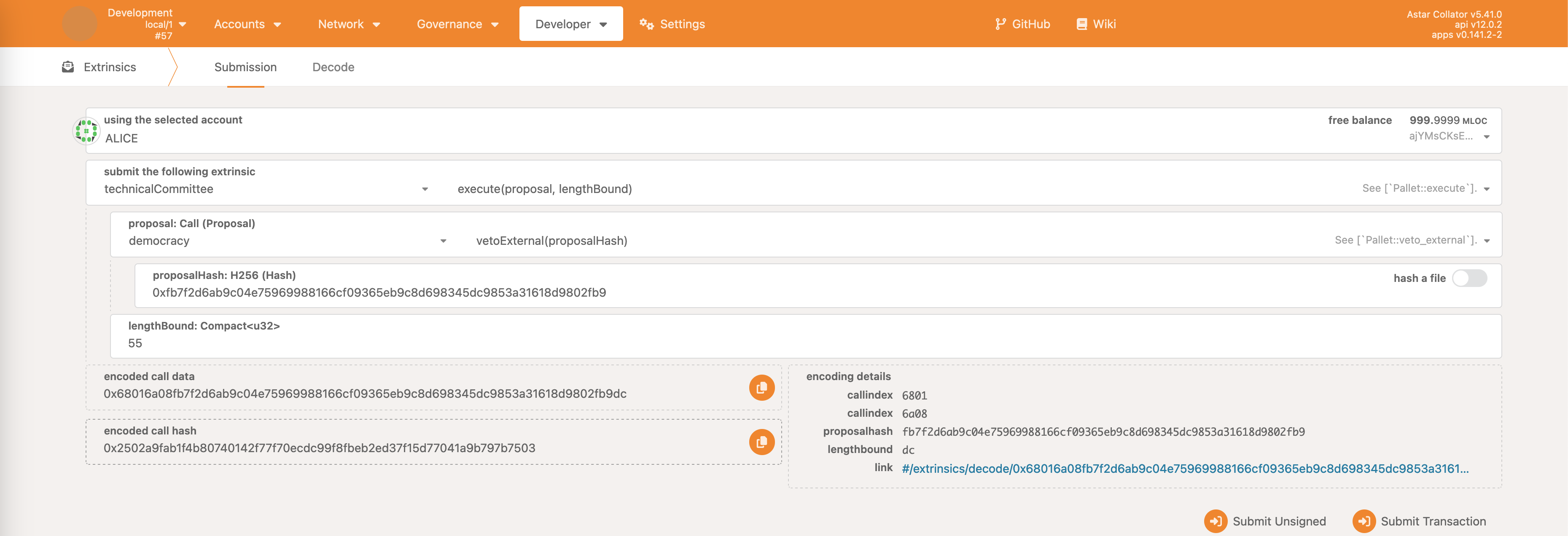The height and width of the screenshot is (536, 1568).
Task: Open the technicalCommittee pallet dropdown
Action: (424, 189)
